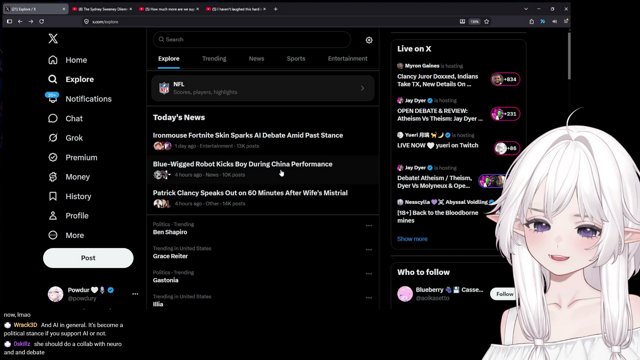
Task: Open OPEN DEBATE & REVIEW live space
Action: click(x=440, y=115)
